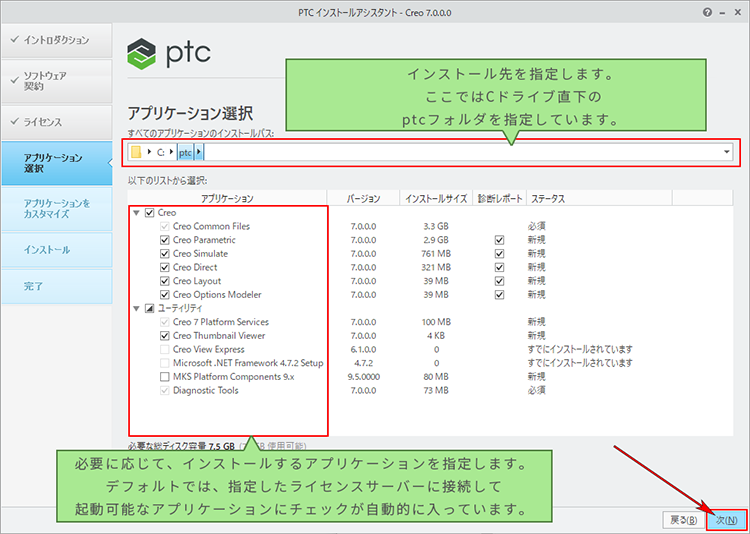750x534 pixels.
Task: Sort by インストールサイズ column header
Action: (x=436, y=199)
